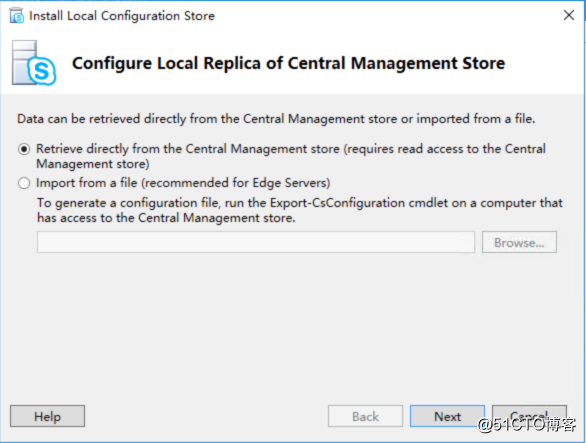Click the white header banner beside the heading
Screen dimensions: 586x443
tap(542, 64)
